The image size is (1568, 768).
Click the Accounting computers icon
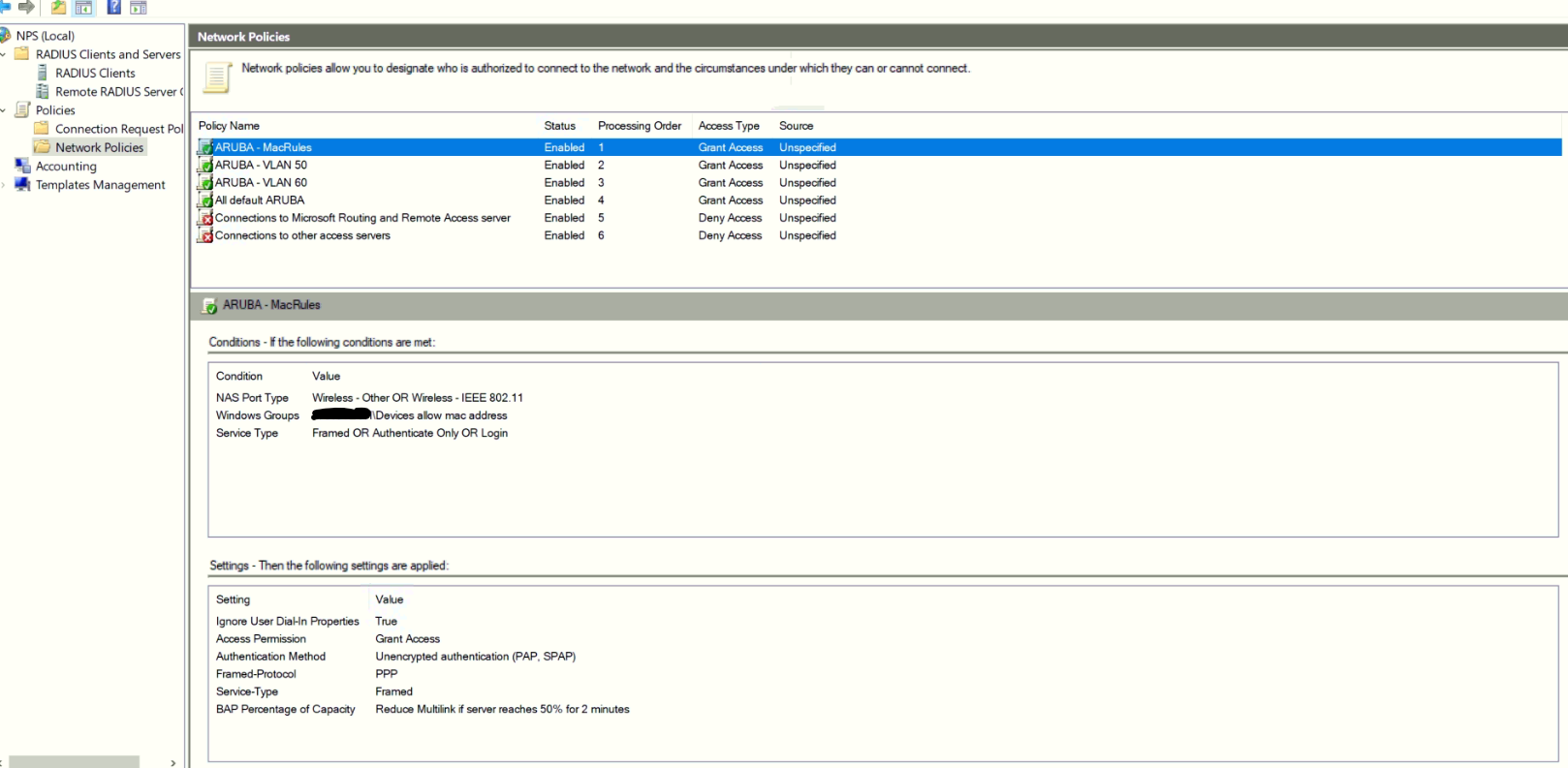[22, 166]
